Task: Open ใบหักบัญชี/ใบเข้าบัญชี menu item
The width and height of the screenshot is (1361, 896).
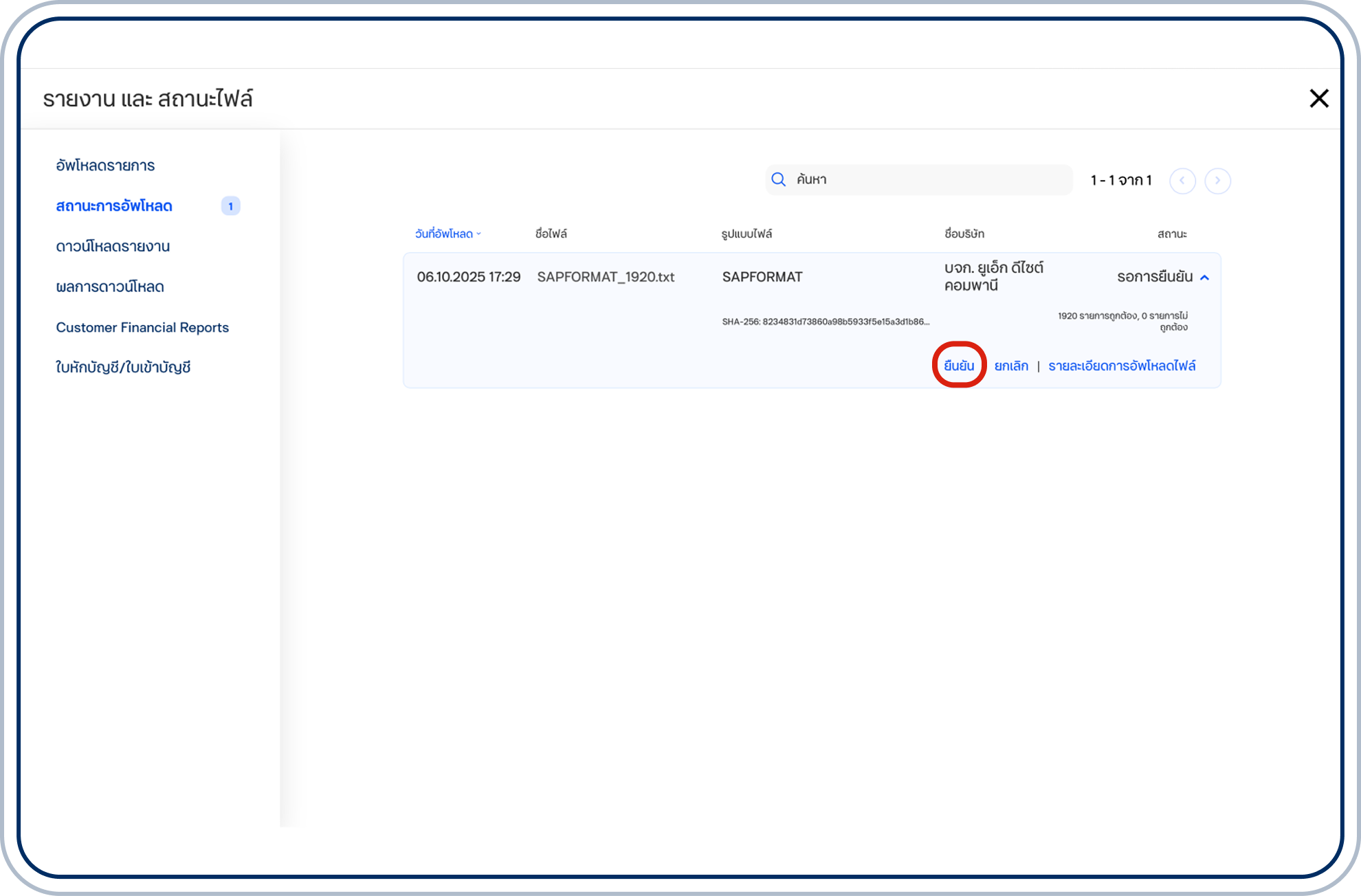Action: [x=123, y=368]
